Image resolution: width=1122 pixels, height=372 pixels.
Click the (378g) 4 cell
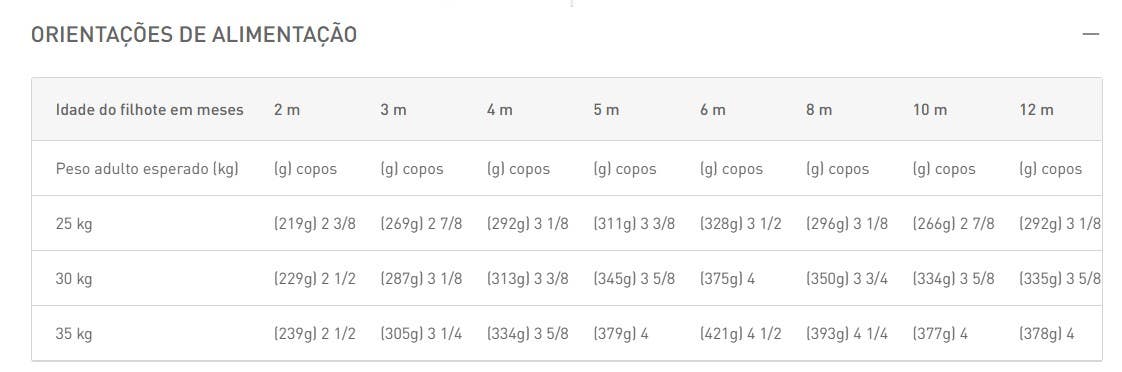coord(1046,335)
